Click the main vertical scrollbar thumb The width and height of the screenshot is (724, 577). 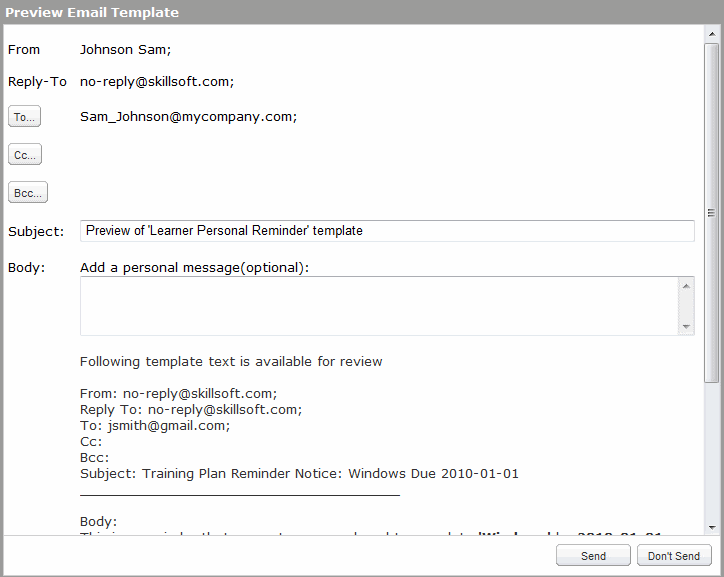coord(712,213)
